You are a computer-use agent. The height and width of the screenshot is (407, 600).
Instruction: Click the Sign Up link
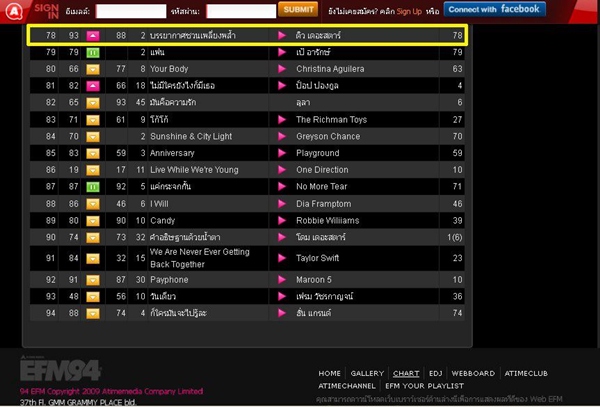409,11
